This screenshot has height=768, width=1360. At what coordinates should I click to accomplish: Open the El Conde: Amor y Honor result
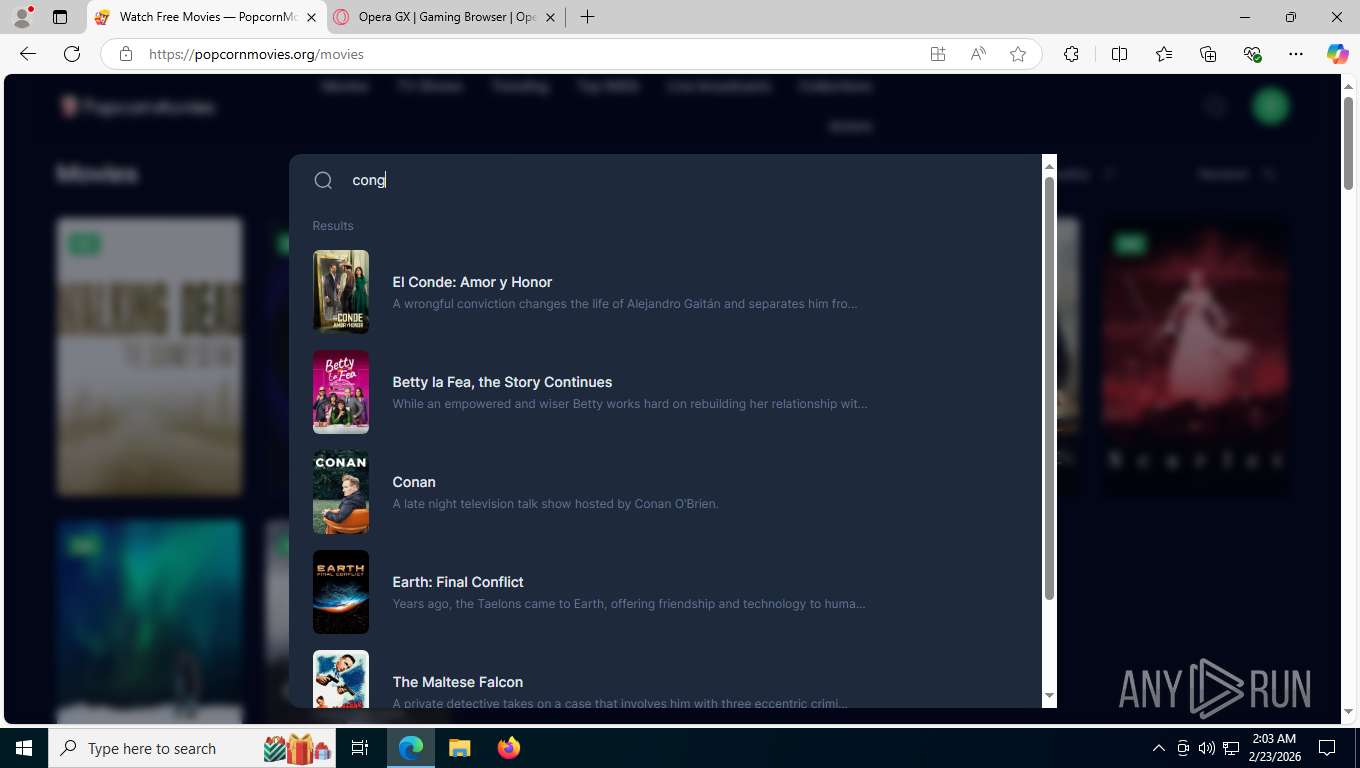click(x=665, y=292)
